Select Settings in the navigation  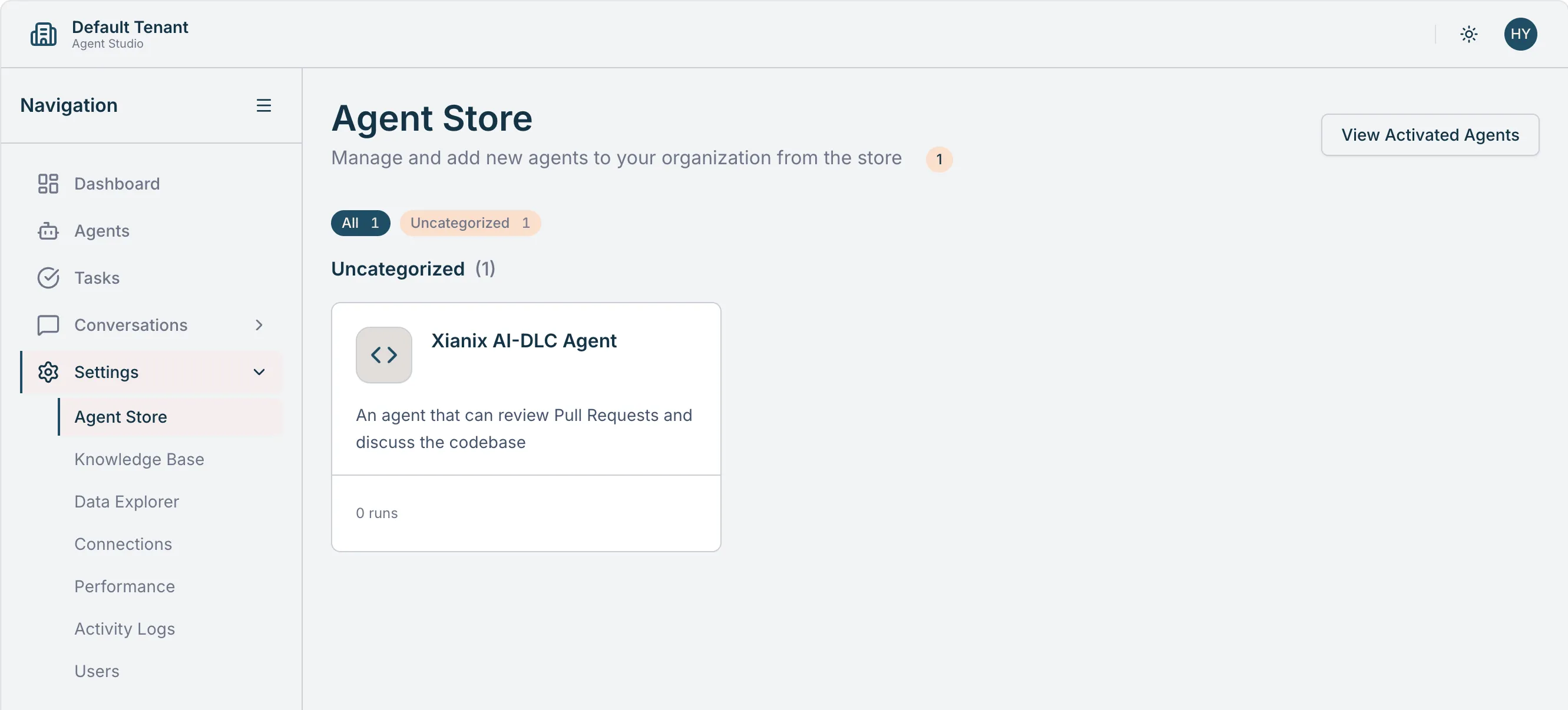[151, 371]
